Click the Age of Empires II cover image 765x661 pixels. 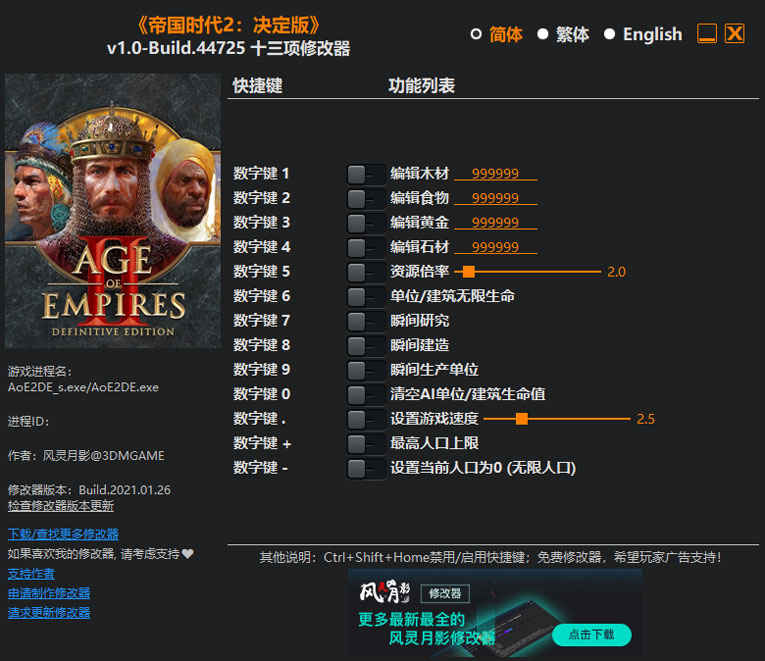pos(113,211)
